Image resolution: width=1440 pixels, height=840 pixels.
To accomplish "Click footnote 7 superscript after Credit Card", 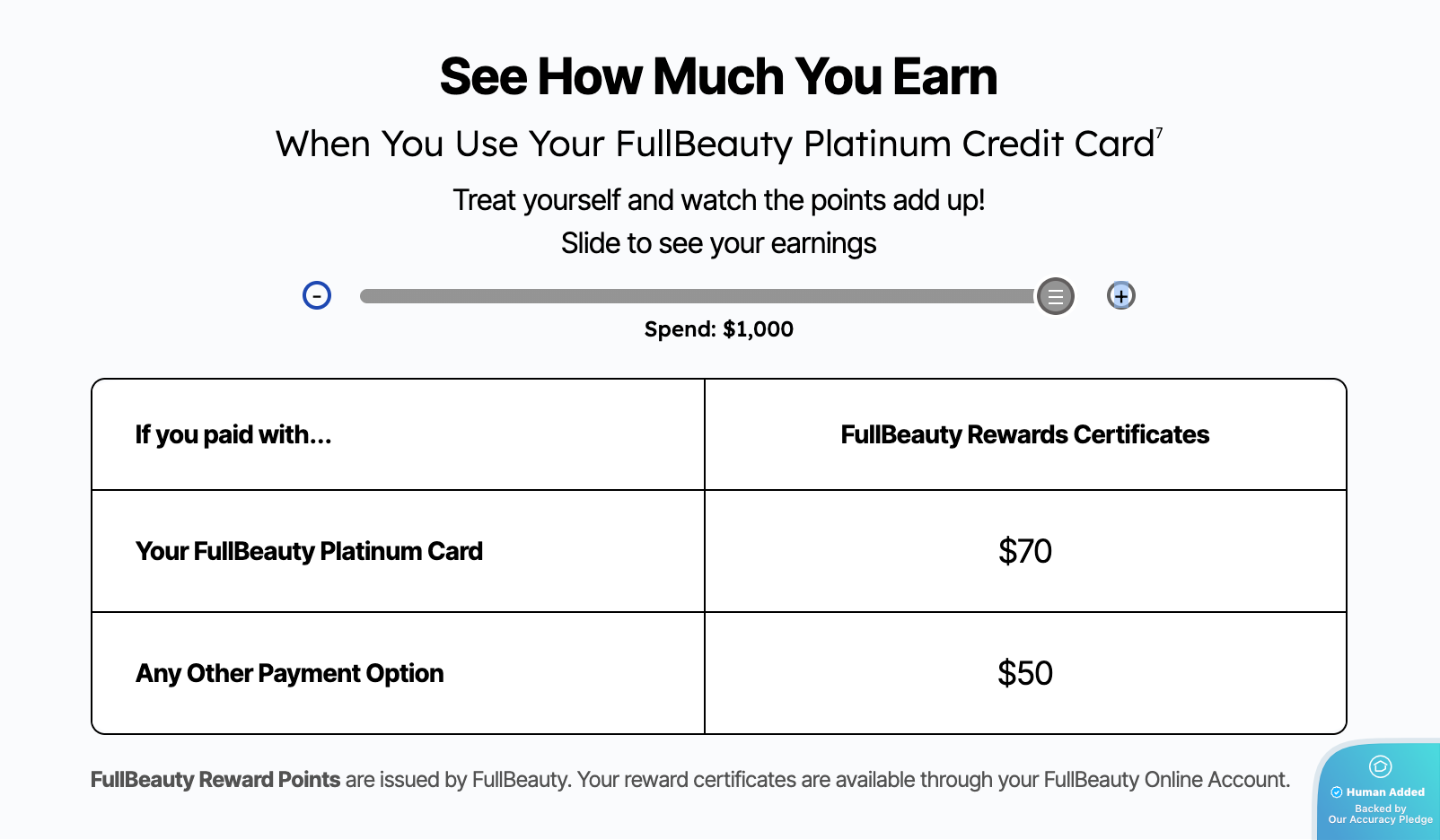I will [1159, 134].
